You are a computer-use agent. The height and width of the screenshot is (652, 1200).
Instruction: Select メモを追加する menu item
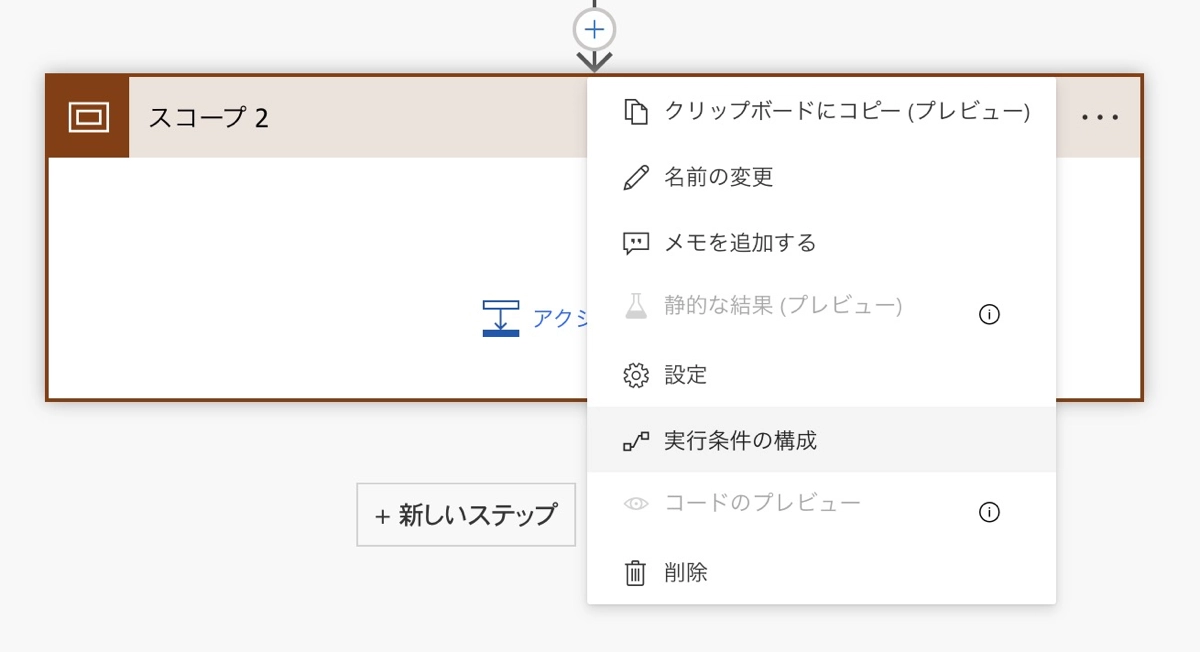point(740,243)
